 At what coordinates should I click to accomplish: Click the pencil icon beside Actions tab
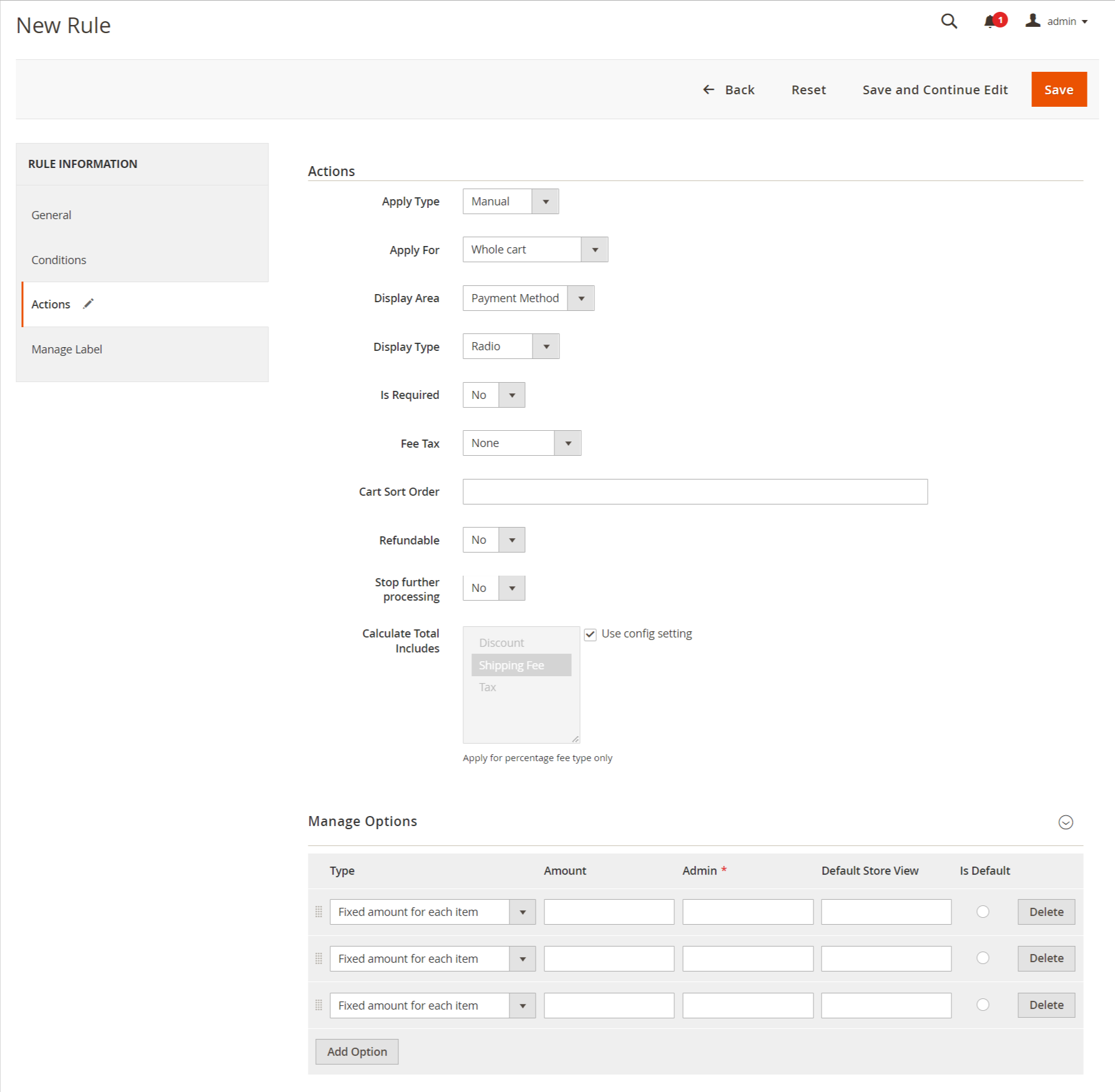tap(89, 304)
